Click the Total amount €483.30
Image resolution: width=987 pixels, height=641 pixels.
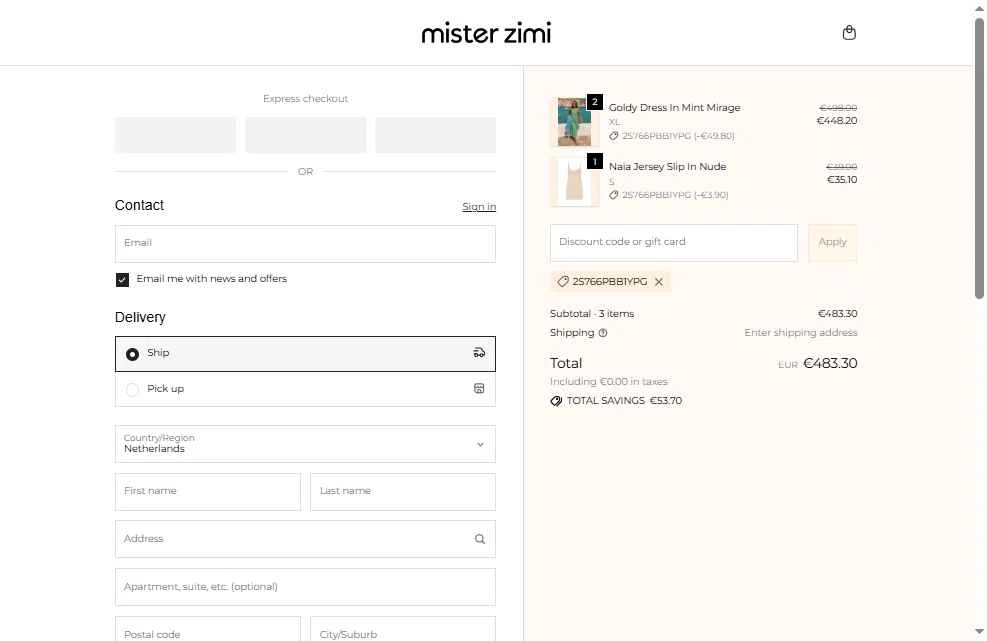[830, 363]
